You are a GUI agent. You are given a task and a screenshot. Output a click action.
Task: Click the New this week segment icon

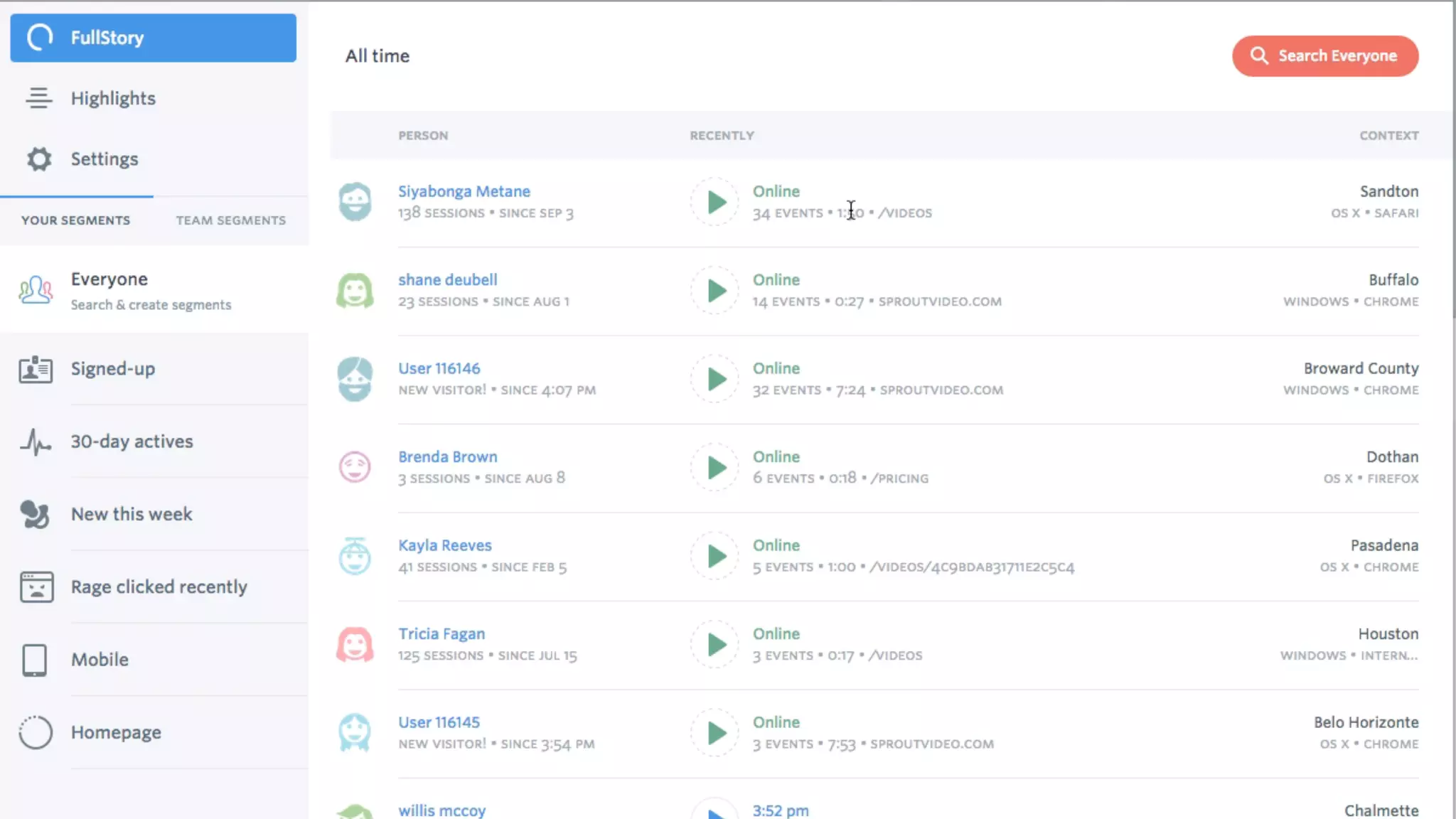pyautogui.click(x=34, y=514)
